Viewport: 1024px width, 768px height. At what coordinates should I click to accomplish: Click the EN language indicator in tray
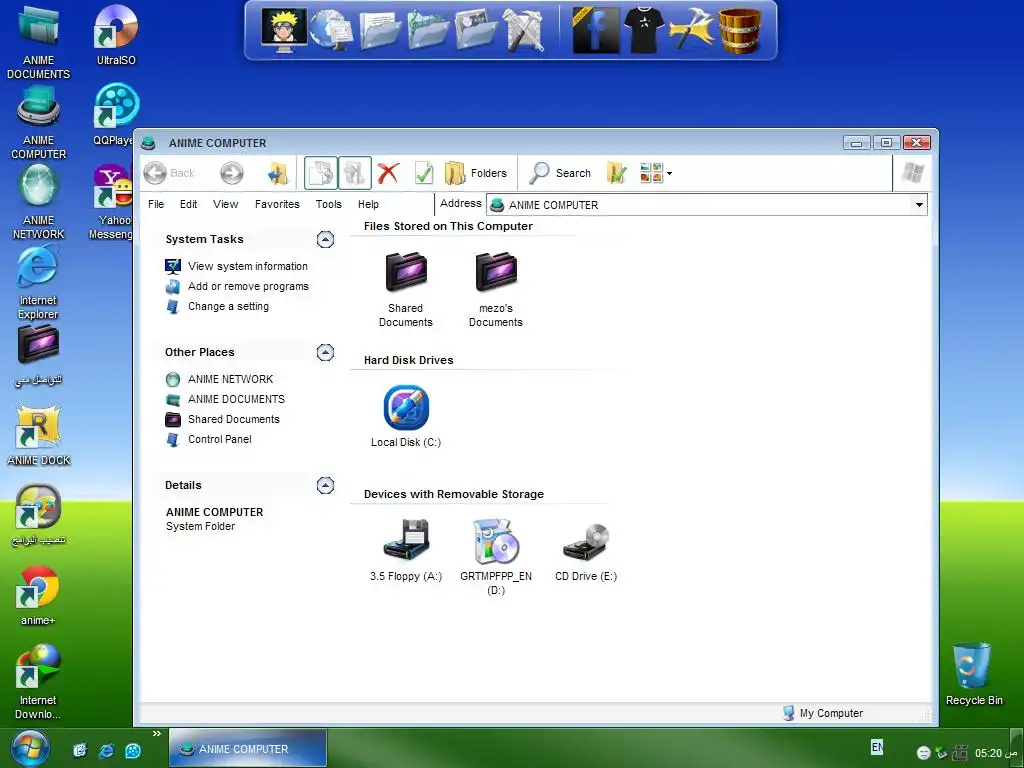[877, 746]
